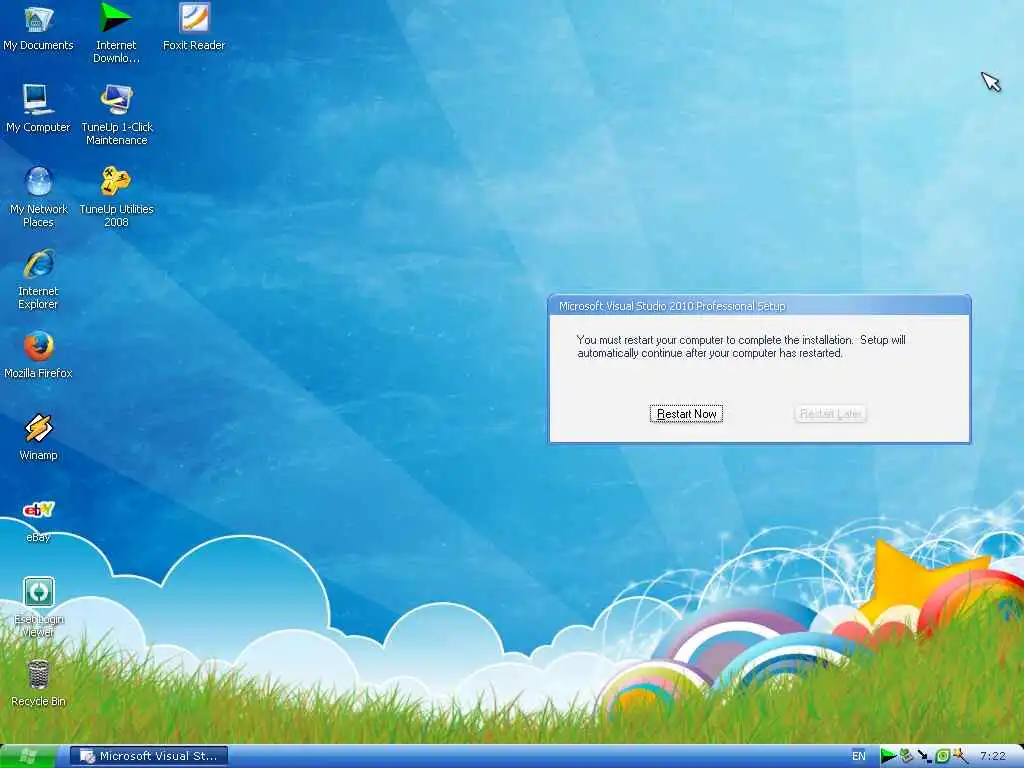Select the TuneUp Utilities 2008 icon

click(x=116, y=197)
